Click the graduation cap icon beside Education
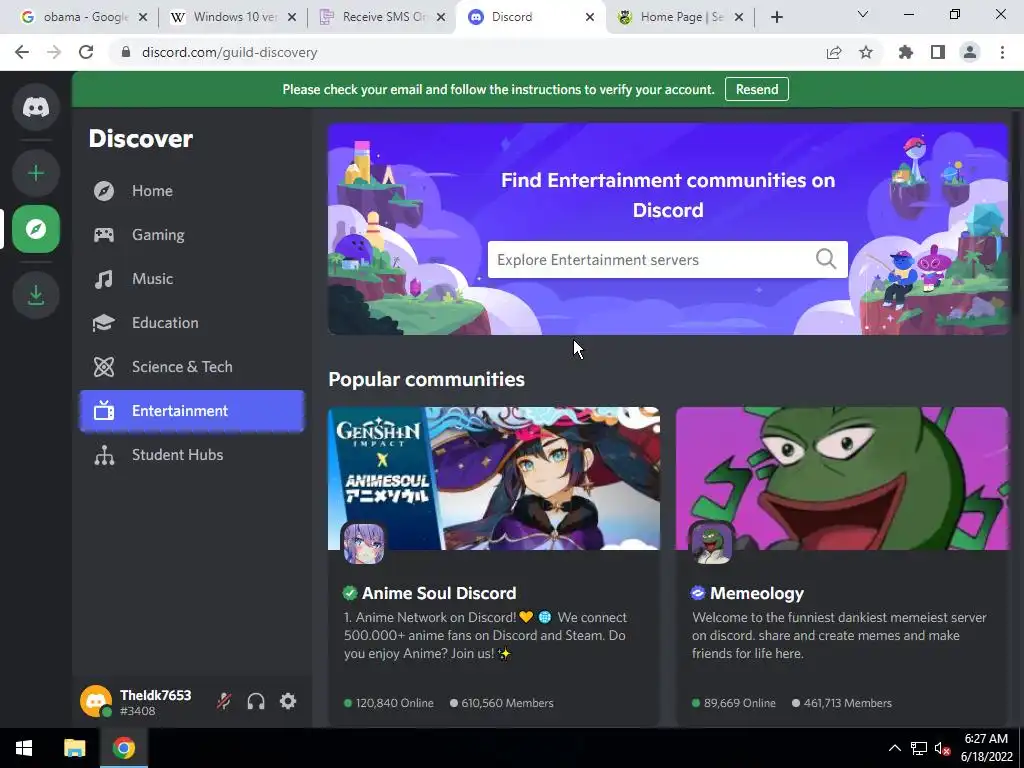This screenshot has width=1024, height=768. coord(104,323)
